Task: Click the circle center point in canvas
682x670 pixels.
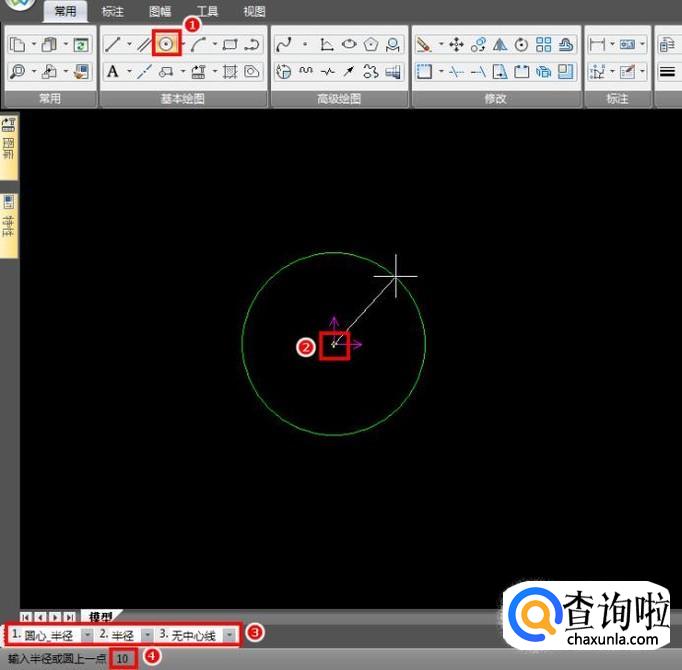Action: click(333, 345)
